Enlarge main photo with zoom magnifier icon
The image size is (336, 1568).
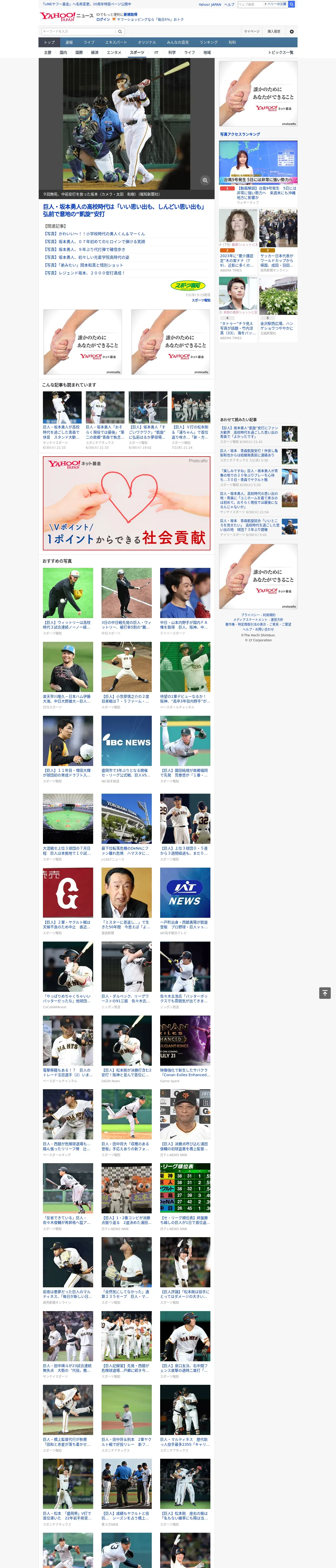click(205, 180)
